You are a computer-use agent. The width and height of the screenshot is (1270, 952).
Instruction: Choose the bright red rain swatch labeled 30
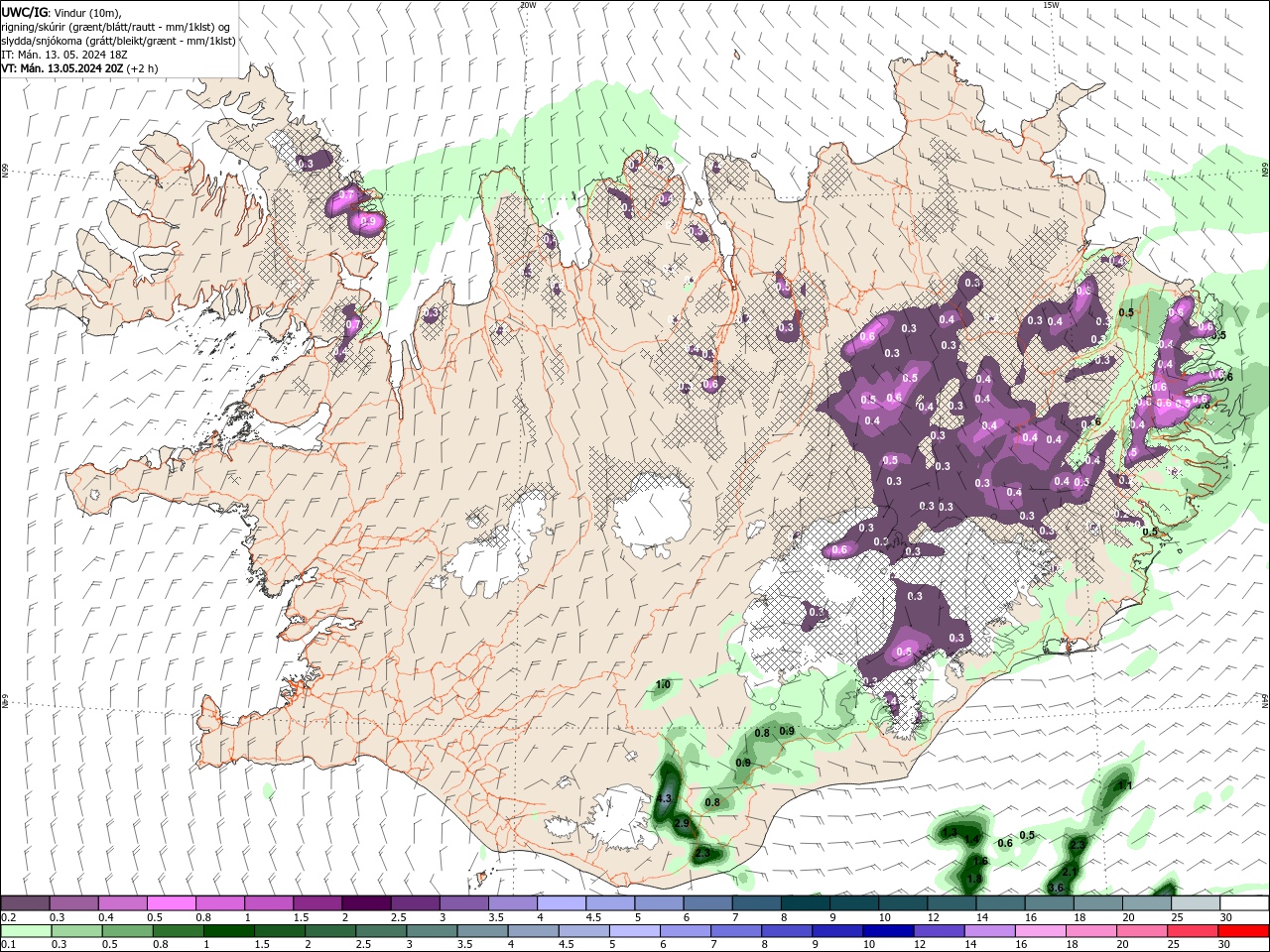[x=1243, y=931]
